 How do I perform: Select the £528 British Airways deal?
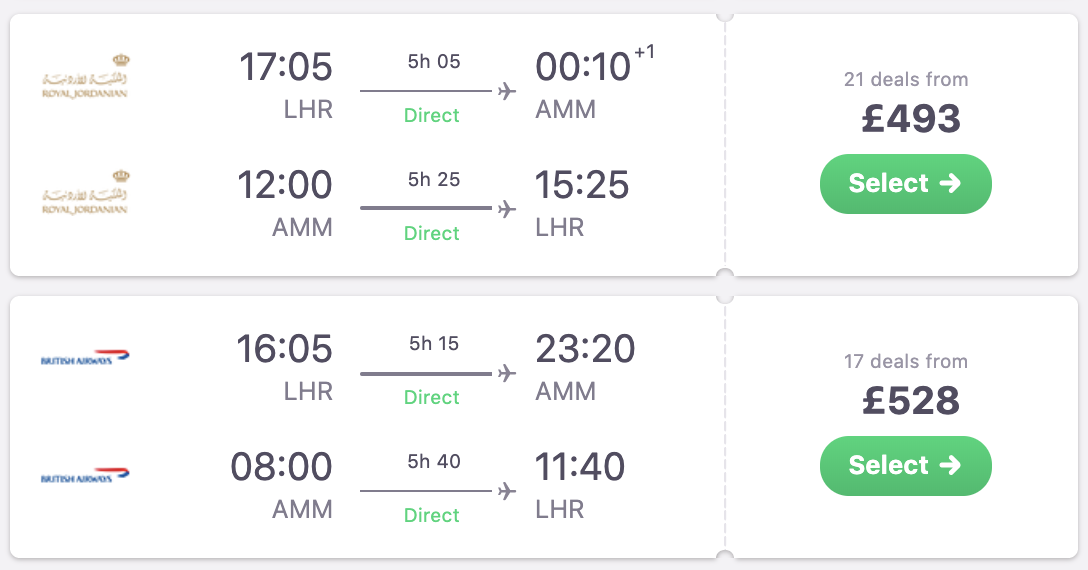[x=905, y=466]
